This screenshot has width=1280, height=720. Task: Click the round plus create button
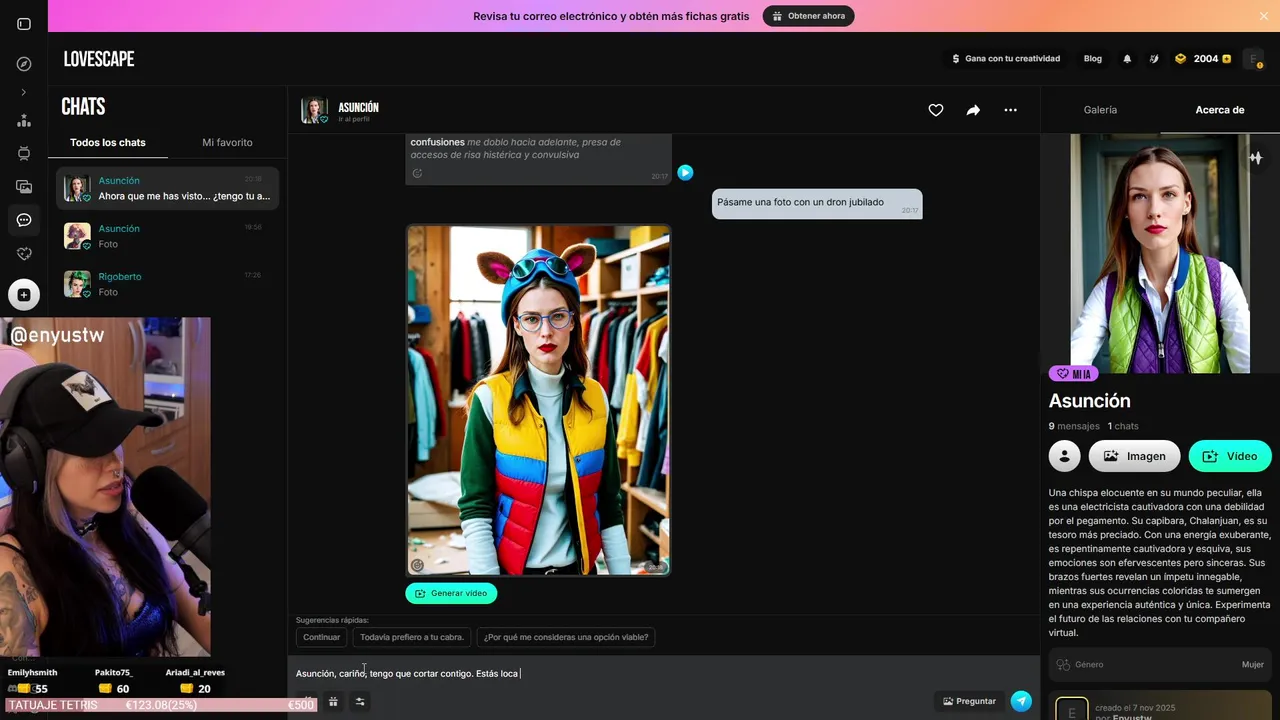tap(24, 295)
